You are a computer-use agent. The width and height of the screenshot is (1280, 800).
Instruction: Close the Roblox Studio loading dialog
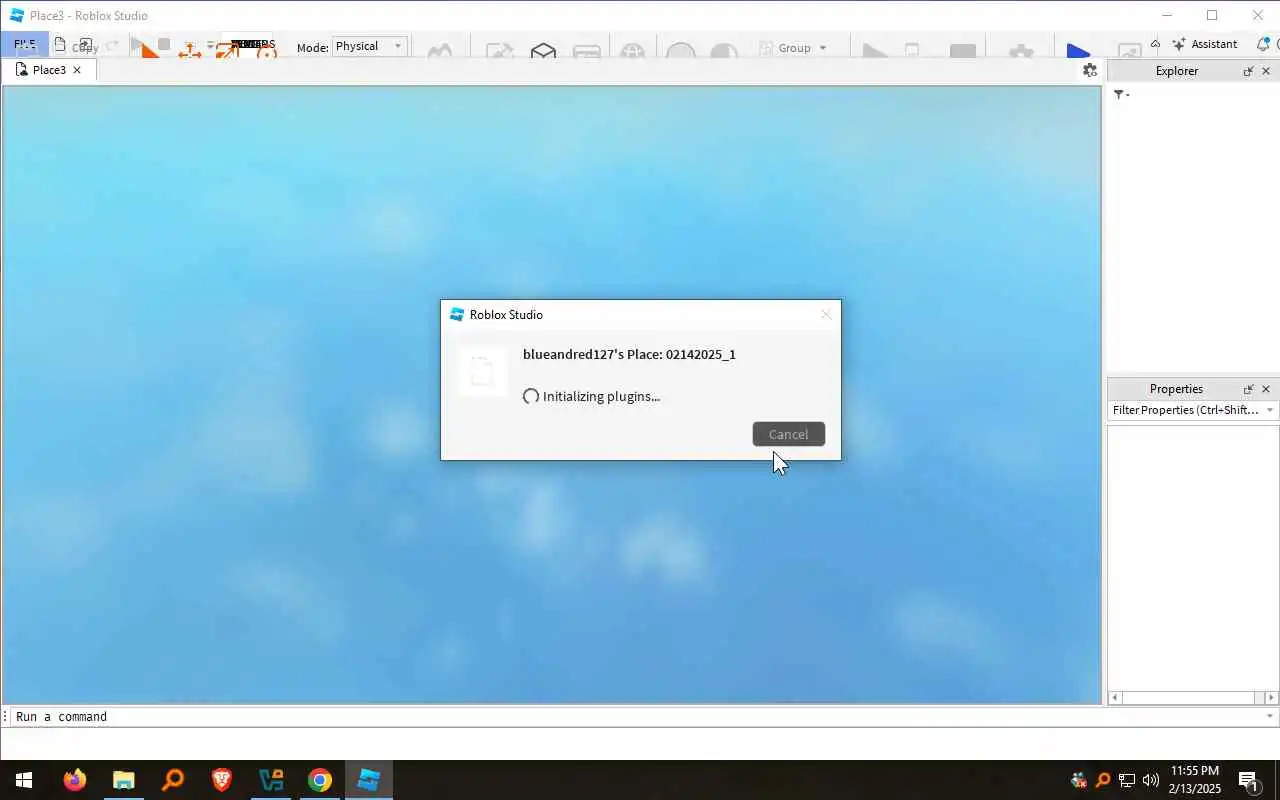click(x=826, y=314)
